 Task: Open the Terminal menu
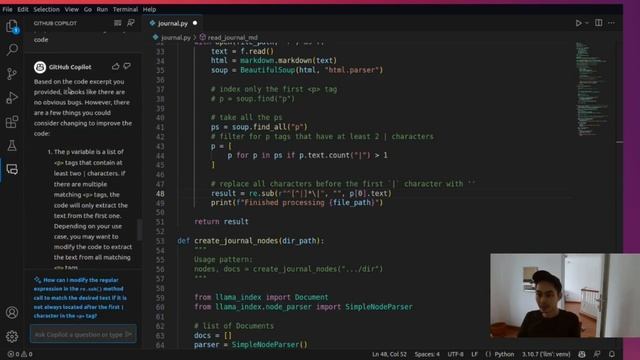(125, 9)
